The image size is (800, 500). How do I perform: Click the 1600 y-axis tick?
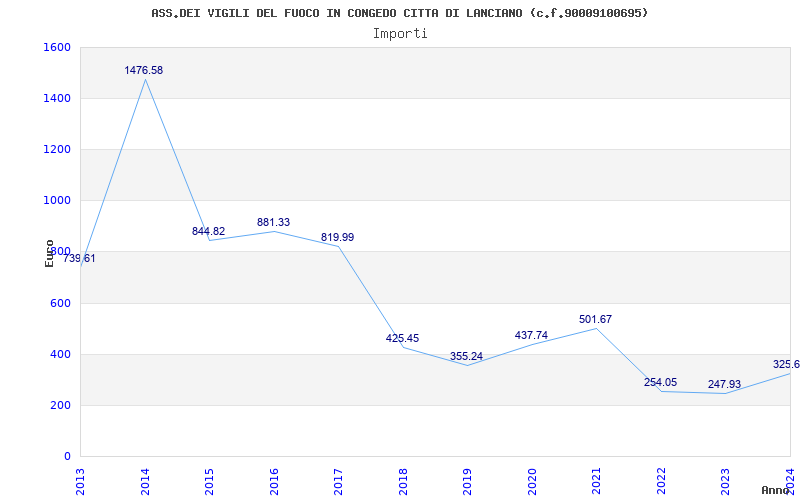point(57,47)
